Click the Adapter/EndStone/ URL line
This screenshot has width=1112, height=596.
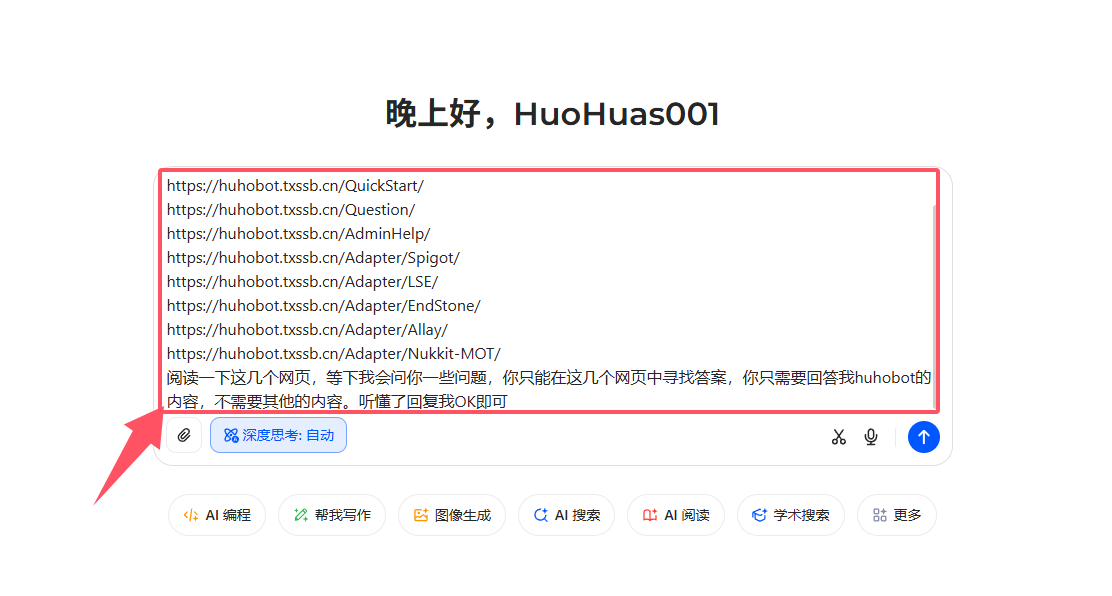pos(323,306)
